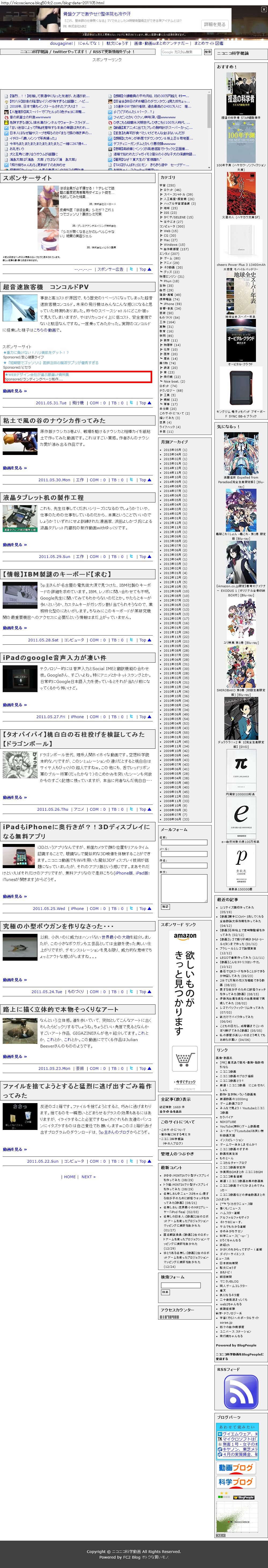Focus the Google カスタム検索 input field
The image size is (268, 1568).
point(181,52)
